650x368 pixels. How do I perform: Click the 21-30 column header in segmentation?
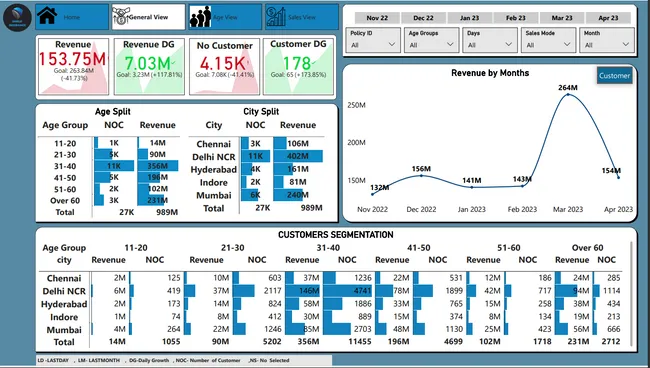point(233,248)
